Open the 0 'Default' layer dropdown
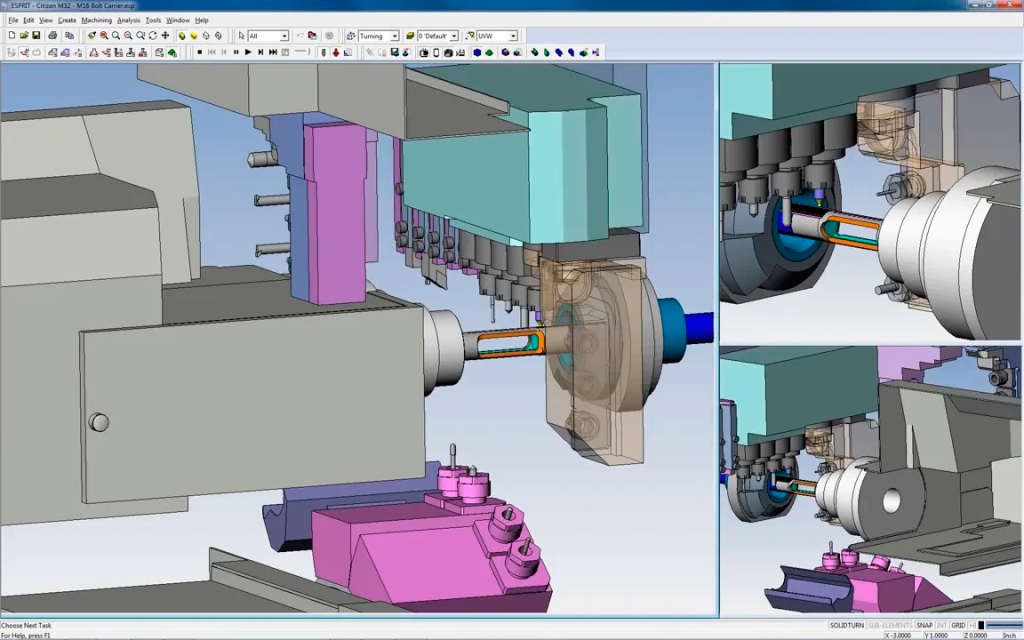The height and width of the screenshot is (640, 1024). (x=453, y=36)
